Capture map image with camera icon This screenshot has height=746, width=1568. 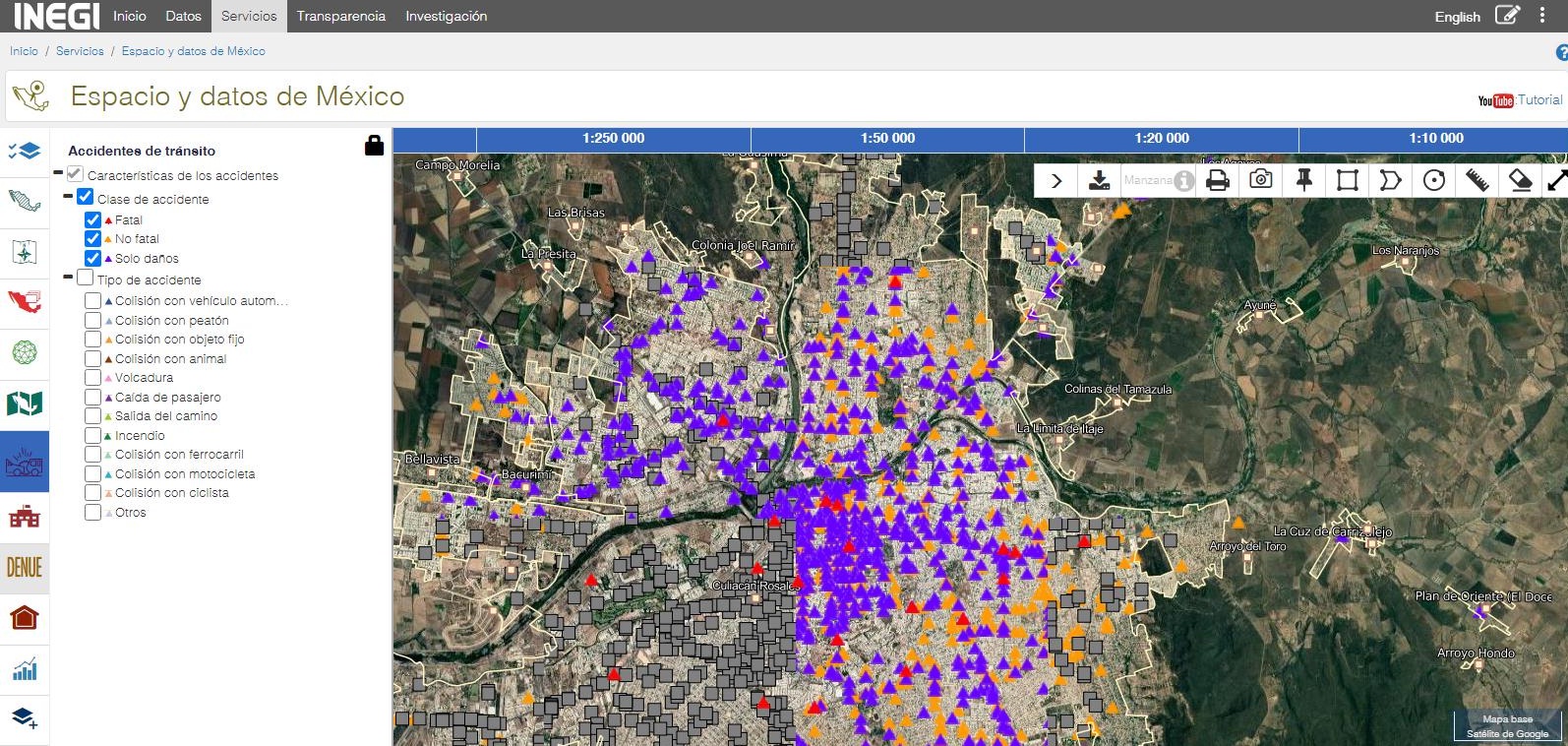pos(1261,179)
